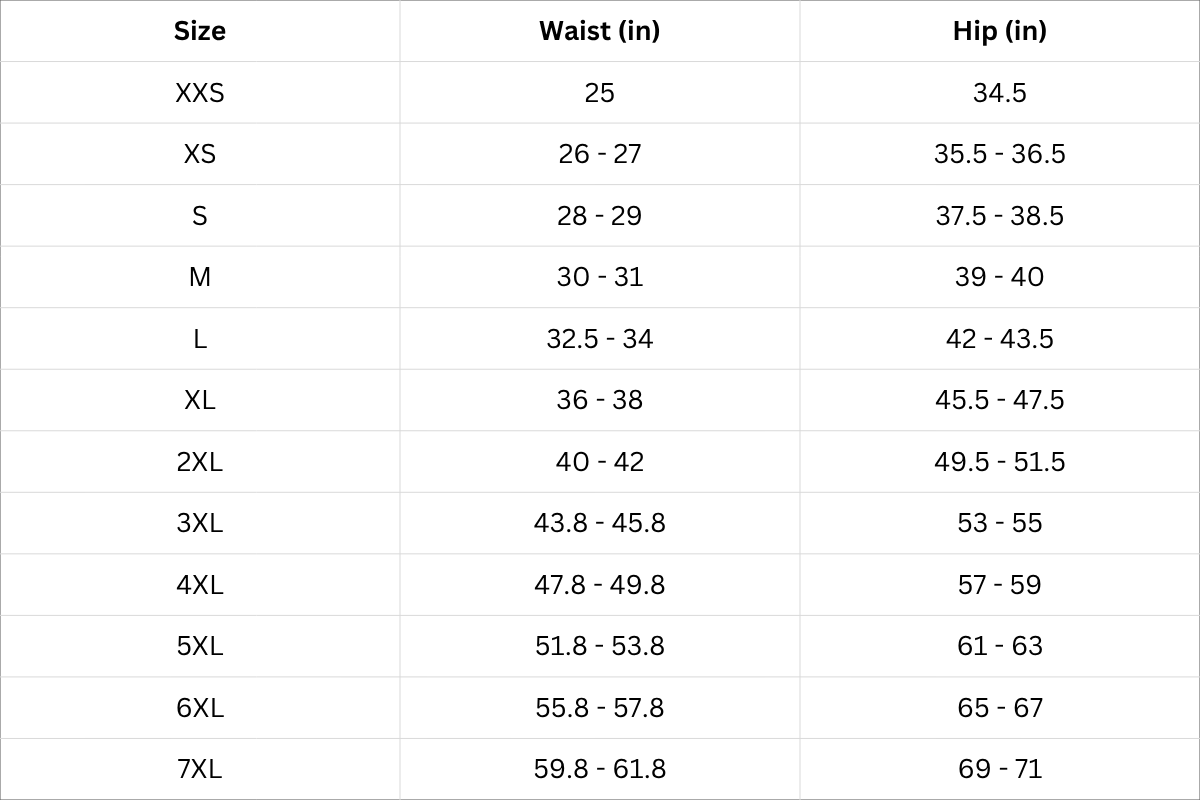Click the Hip (in) column header
Screen dimensions: 1200x800
(1000, 31)
